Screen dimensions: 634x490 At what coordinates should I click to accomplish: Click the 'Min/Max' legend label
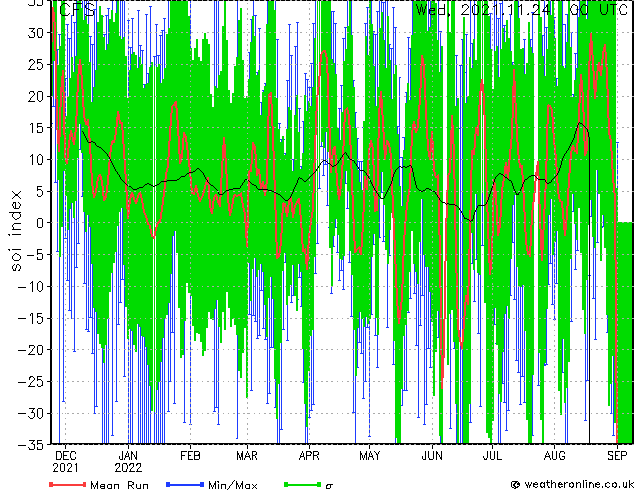(x=232, y=485)
